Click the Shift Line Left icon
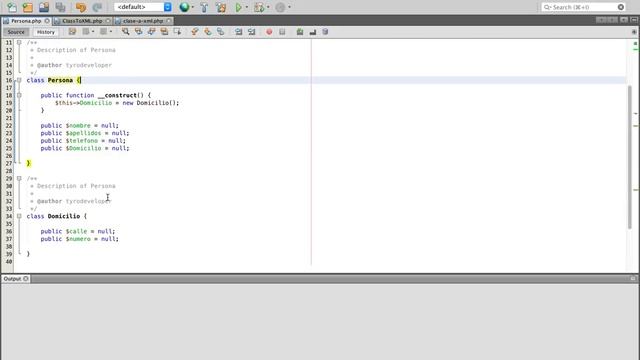Viewport: 640px width, 360px height. [x=238, y=32]
